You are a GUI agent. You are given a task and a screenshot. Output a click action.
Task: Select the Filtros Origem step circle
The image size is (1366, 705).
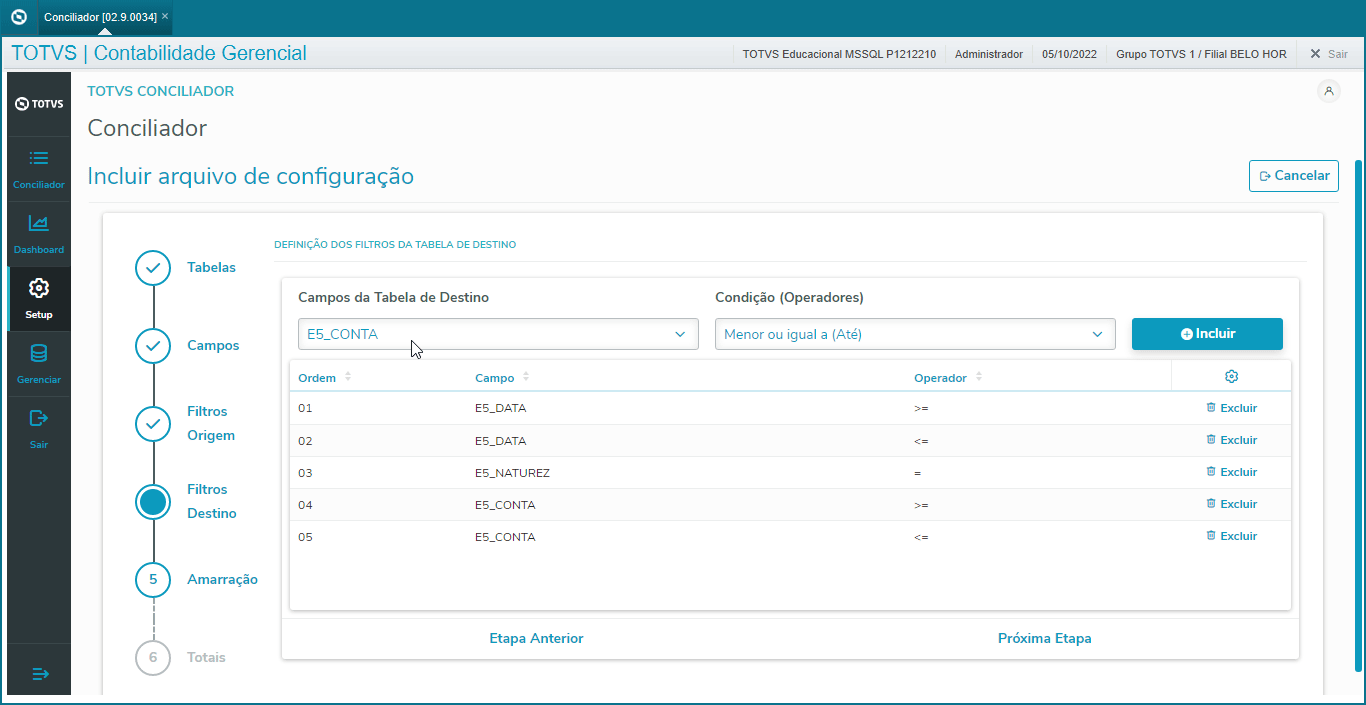[x=153, y=424]
